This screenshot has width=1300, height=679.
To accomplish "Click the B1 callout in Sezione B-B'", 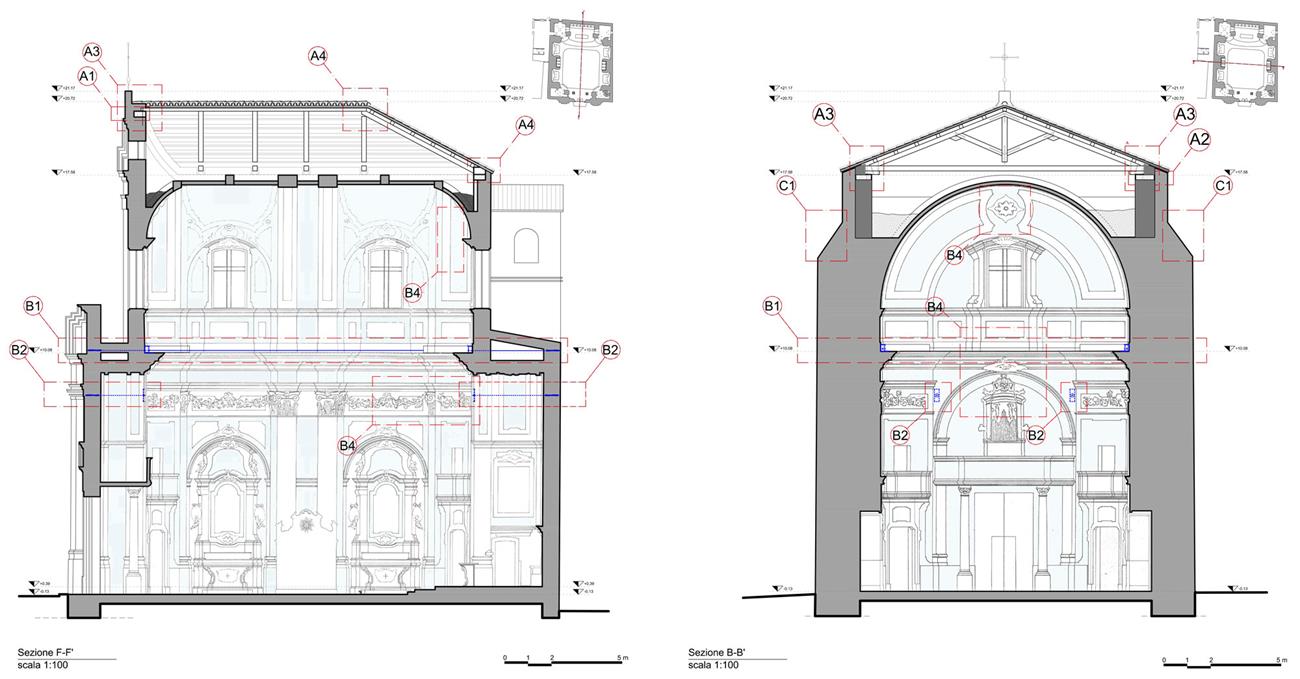I will click(x=772, y=306).
